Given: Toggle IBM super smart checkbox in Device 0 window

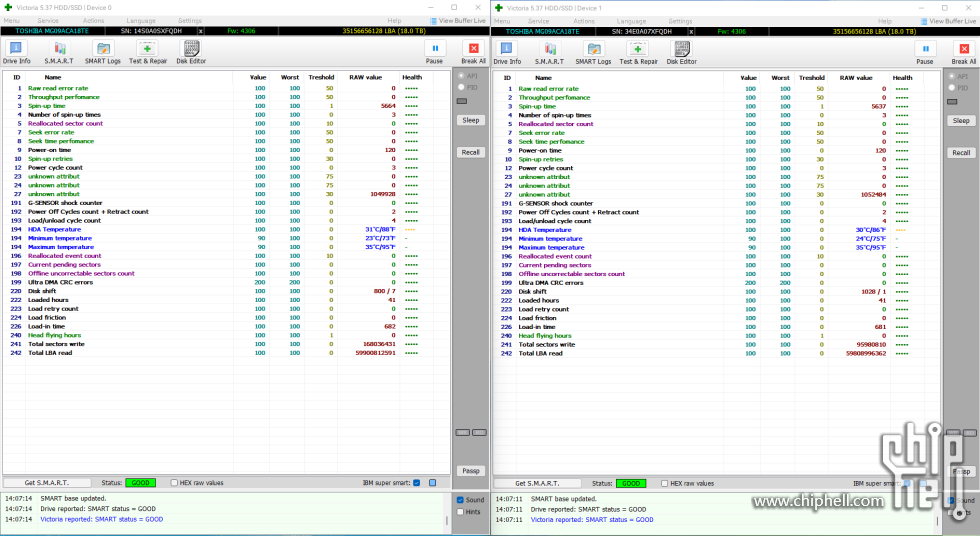Looking at the screenshot, I should [417, 483].
